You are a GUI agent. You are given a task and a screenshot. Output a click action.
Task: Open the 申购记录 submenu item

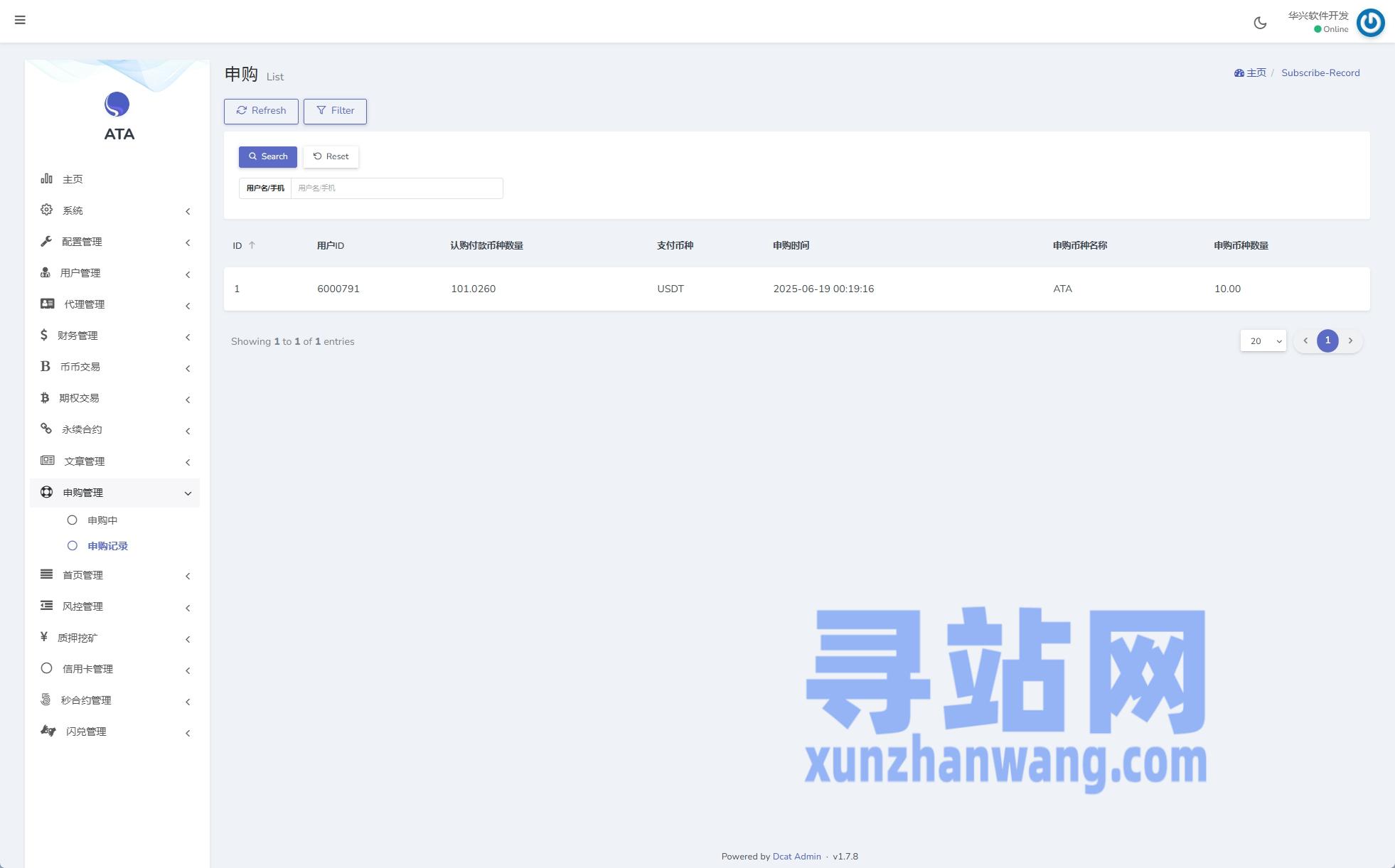(x=107, y=546)
